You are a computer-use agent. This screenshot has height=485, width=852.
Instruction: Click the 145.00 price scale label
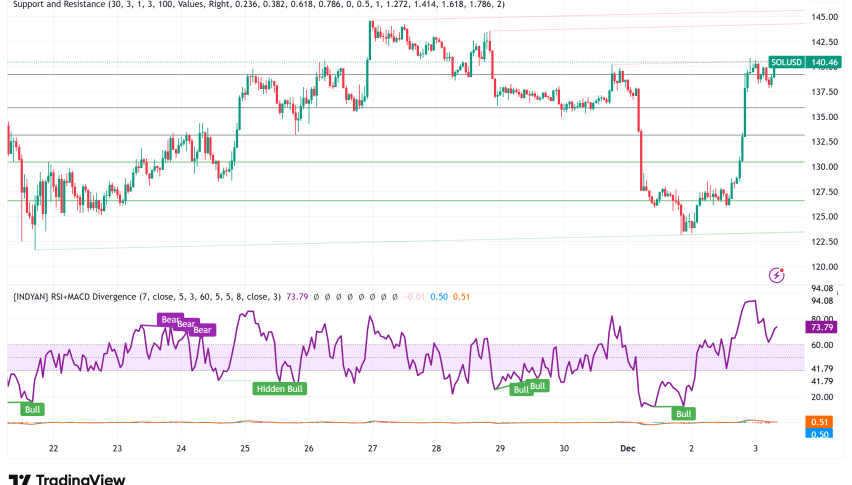coord(824,17)
